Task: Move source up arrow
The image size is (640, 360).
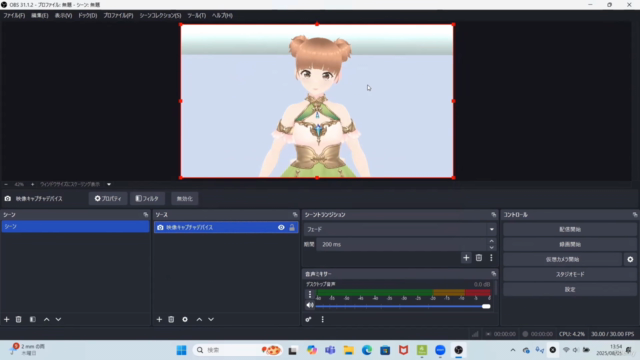Action: (x=199, y=319)
